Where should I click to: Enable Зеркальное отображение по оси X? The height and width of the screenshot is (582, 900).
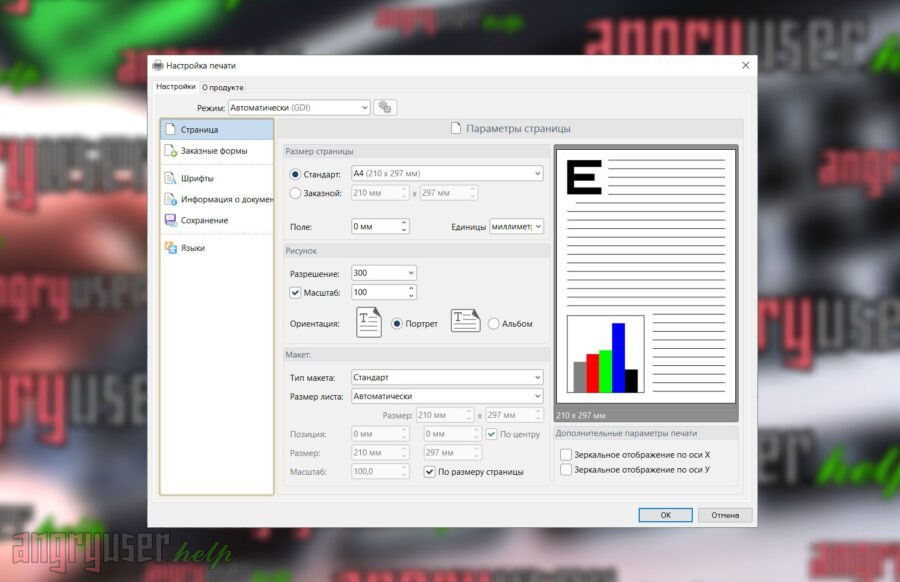point(566,454)
